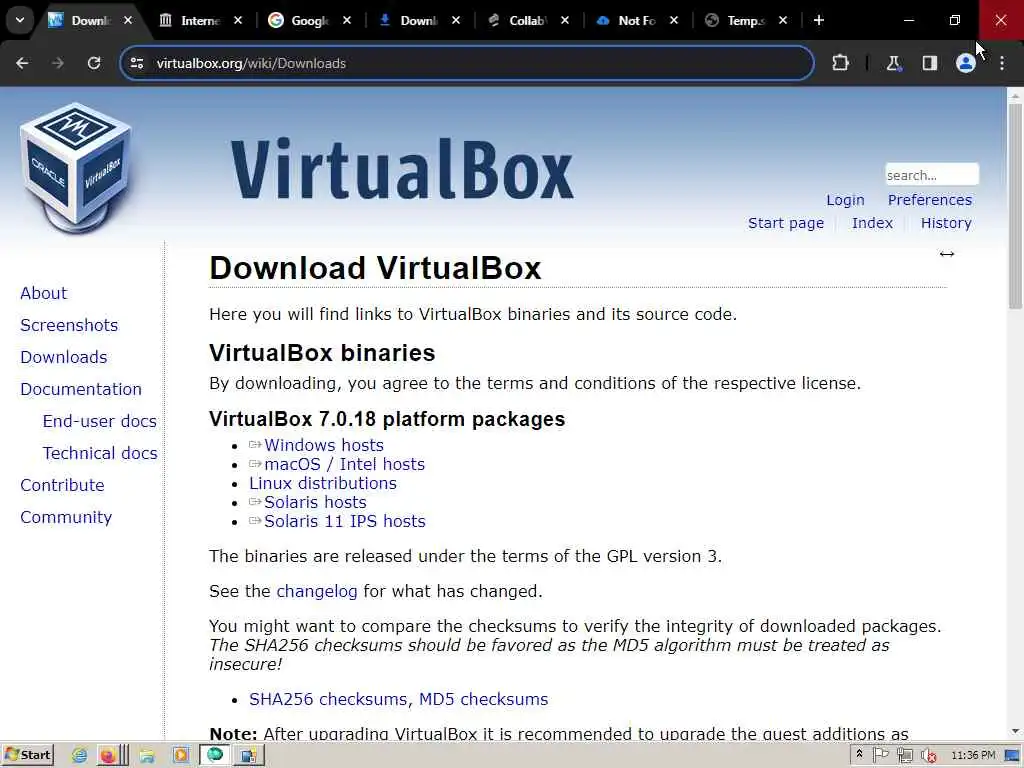
Task: Click the scrollbar down arrow
Action: point(1015,731)
